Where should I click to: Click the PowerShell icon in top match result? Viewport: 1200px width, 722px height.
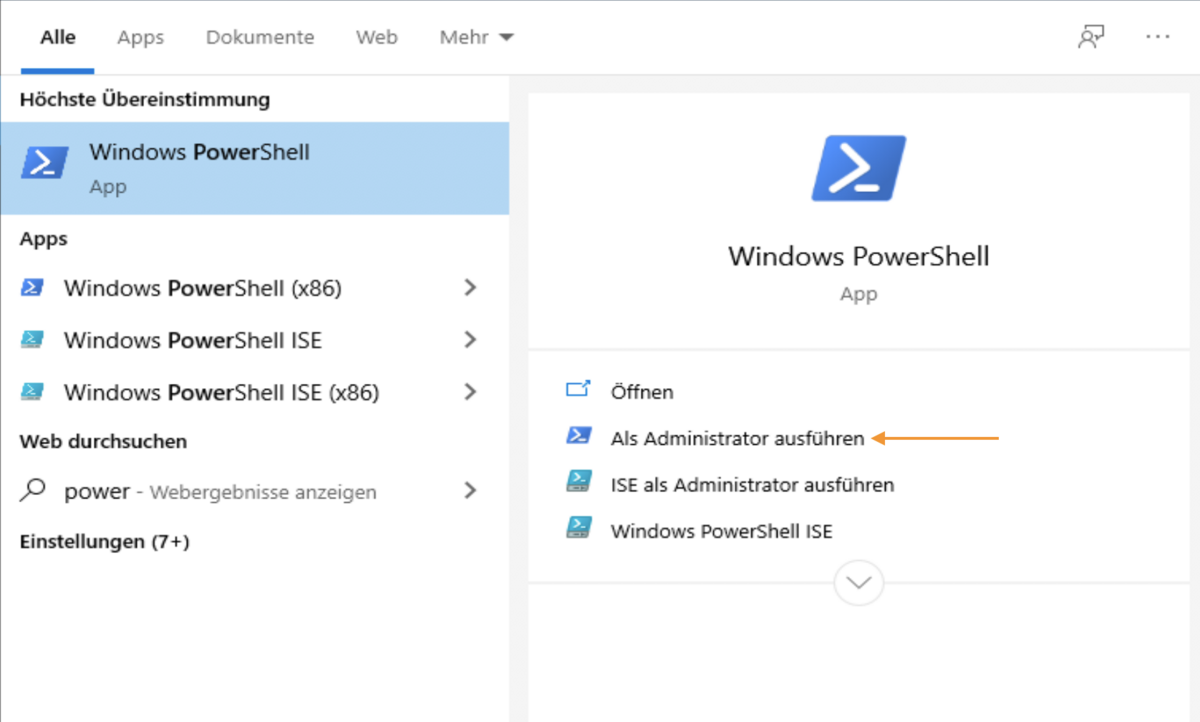pos(45,162)
